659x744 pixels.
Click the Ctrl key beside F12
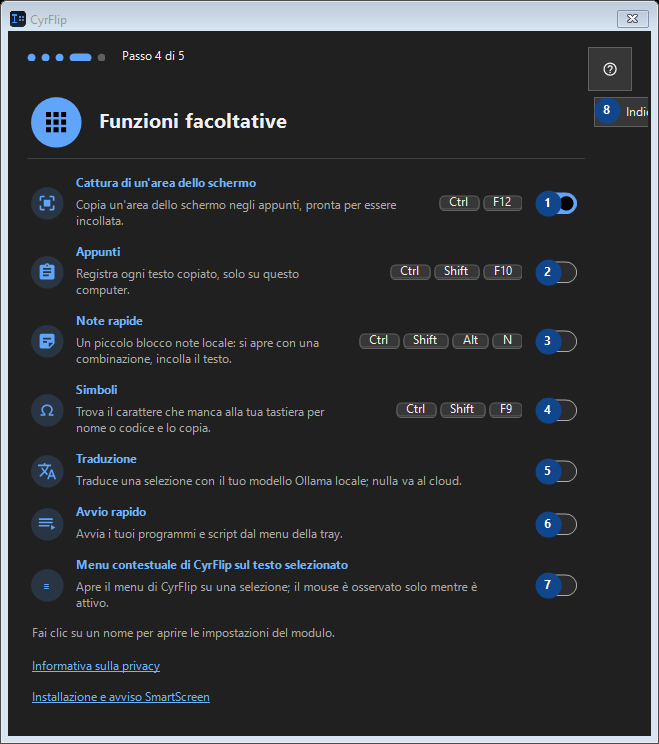coord(459,203)
